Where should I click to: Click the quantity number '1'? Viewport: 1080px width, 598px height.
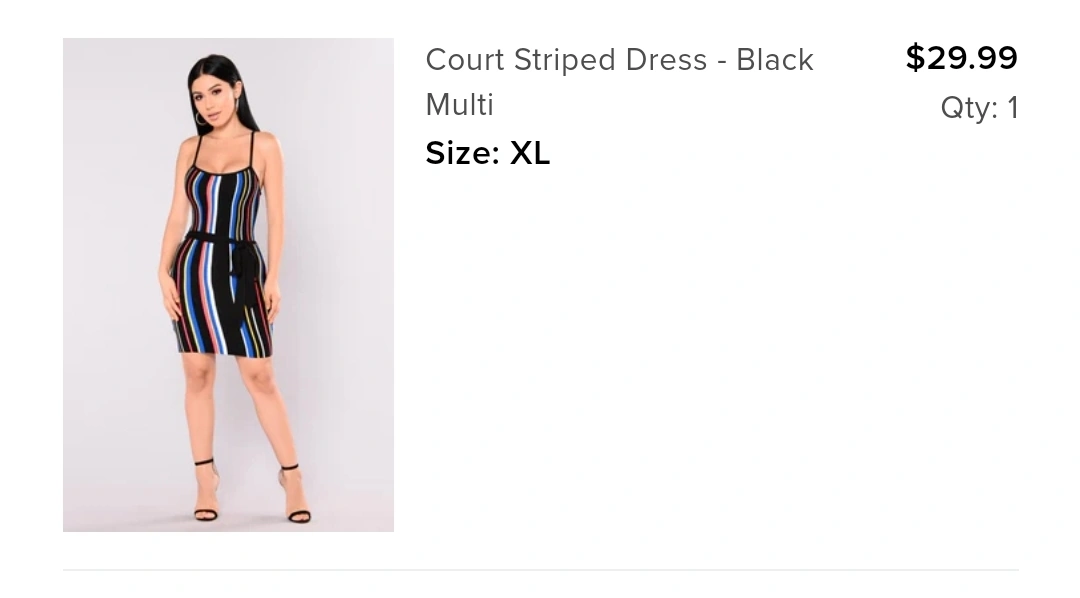tap(1012, 108)
